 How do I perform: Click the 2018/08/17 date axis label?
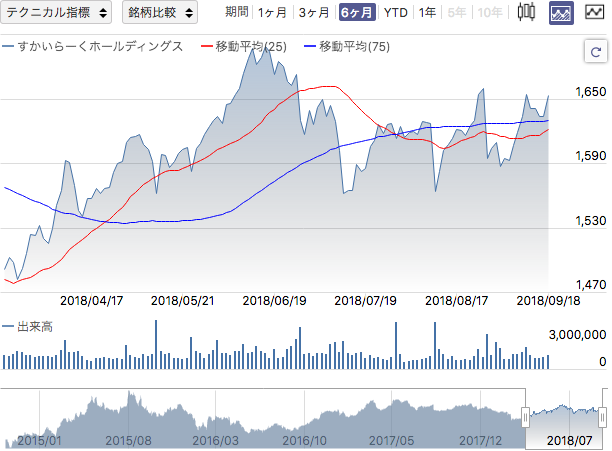click(x=457, y=300)
